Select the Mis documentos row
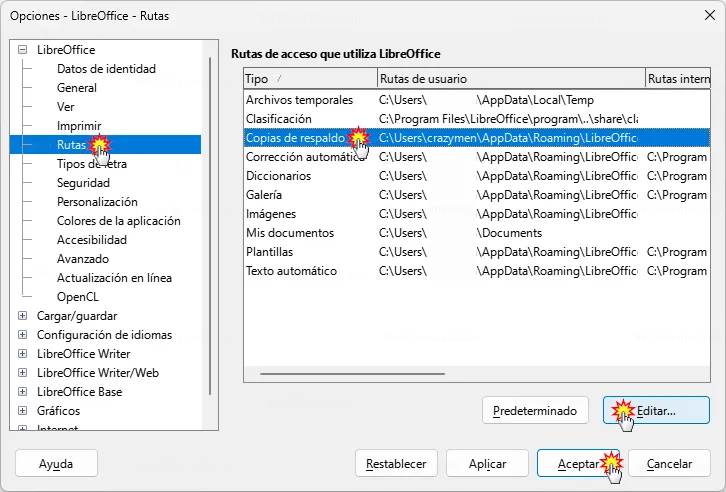726x492 pixels. [477, 233]
